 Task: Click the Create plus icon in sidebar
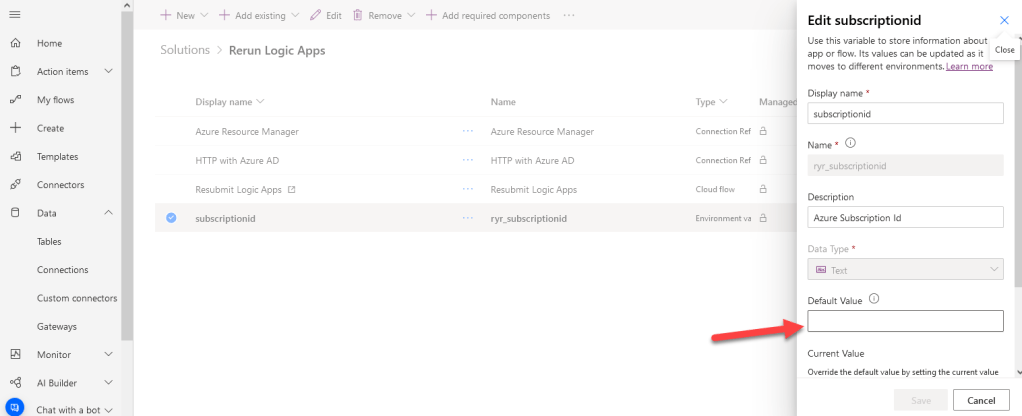(x=16, y=128)
